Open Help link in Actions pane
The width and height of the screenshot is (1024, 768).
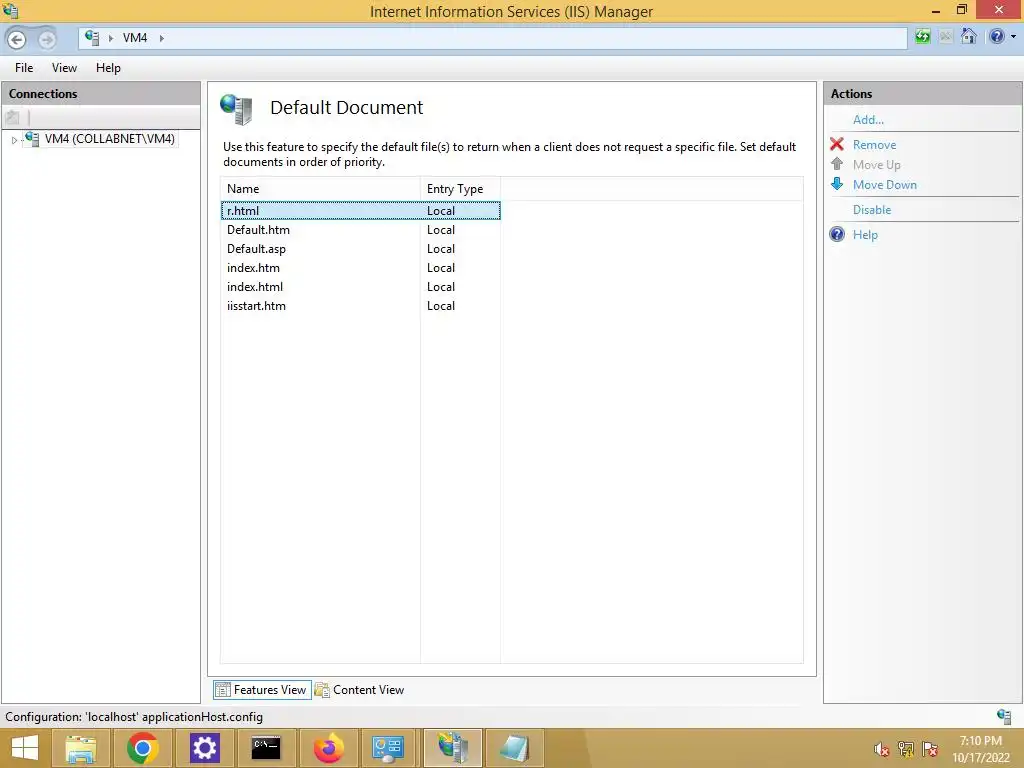865,235
